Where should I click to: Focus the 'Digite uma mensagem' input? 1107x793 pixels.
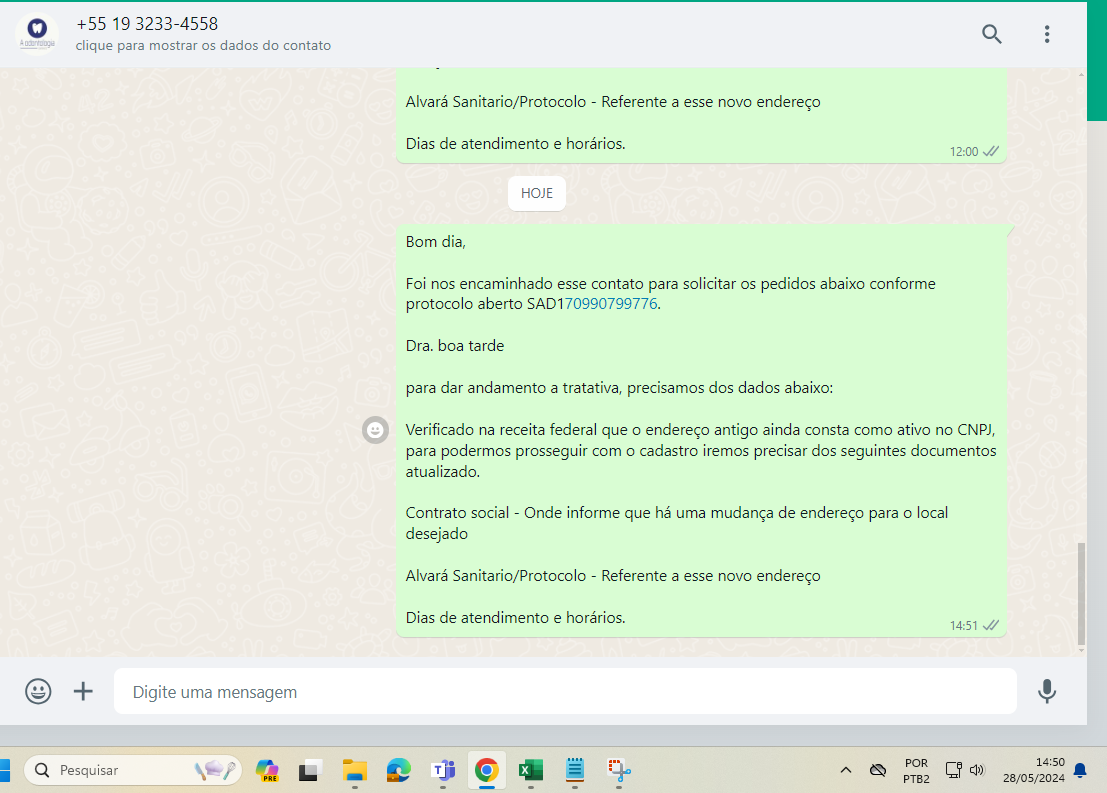565,691
